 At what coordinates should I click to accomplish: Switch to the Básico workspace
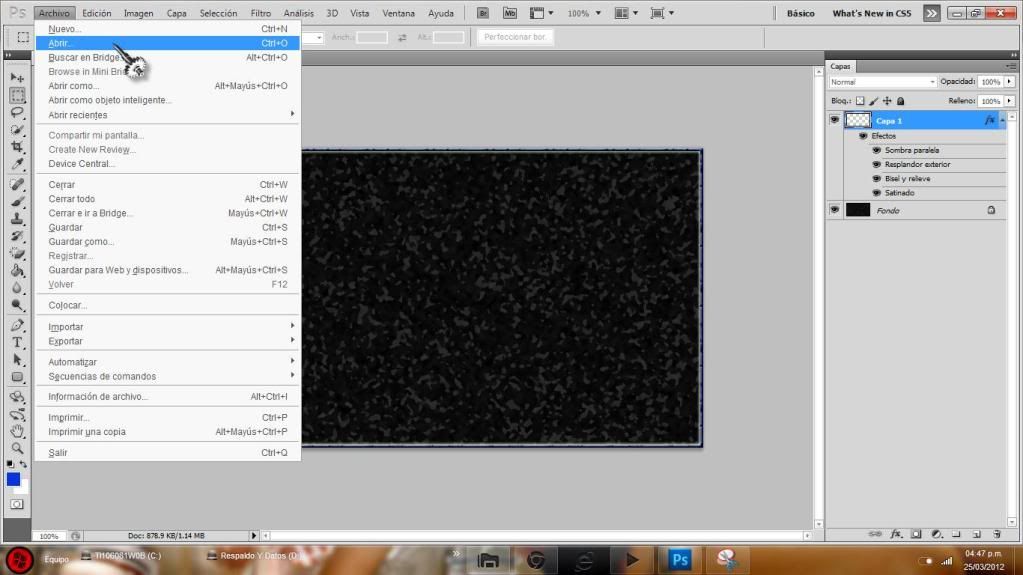801,13
